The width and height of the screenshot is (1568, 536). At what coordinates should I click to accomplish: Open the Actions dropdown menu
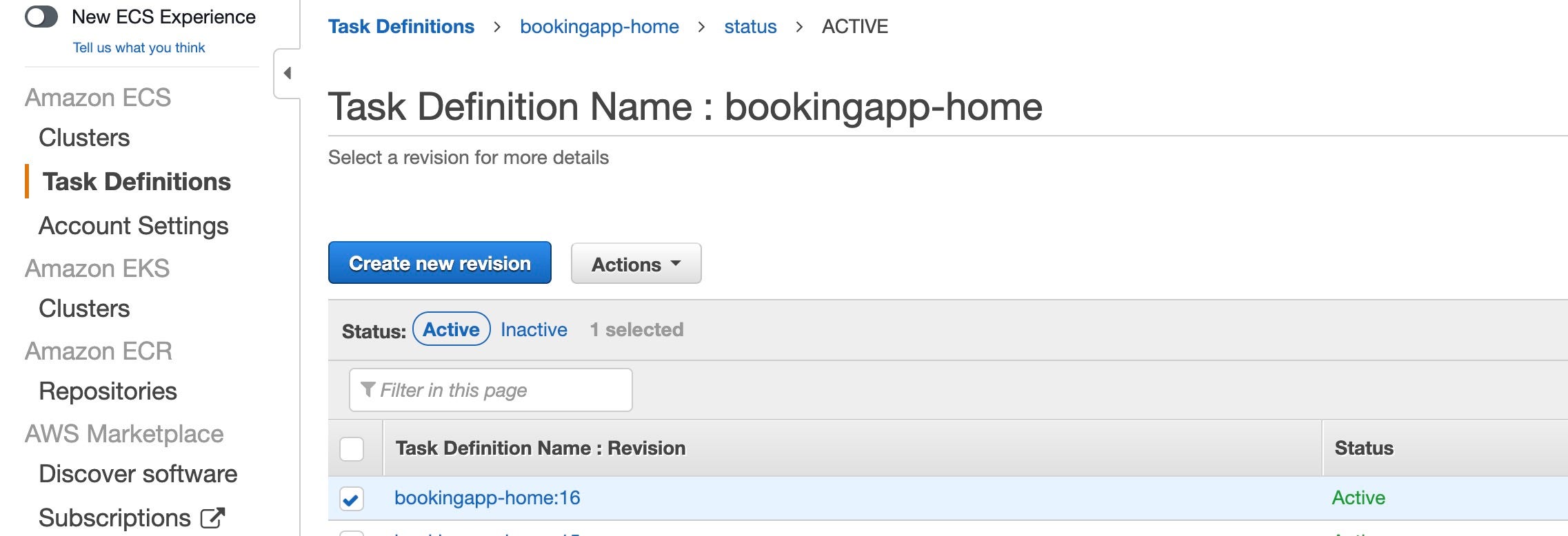pyautogui.click(x=636, y=264)
